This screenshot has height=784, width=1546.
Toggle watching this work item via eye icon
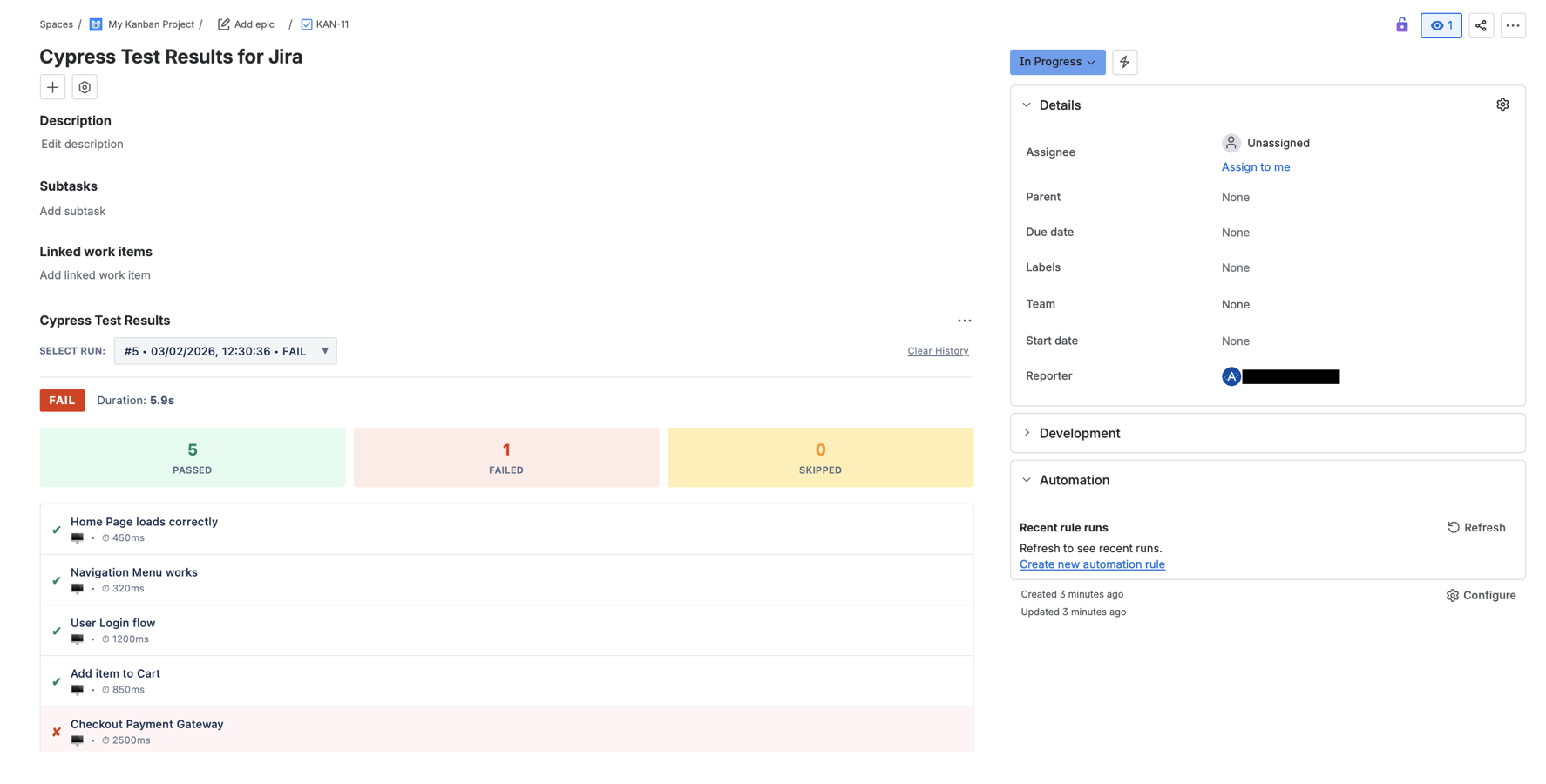[1441, 25]
